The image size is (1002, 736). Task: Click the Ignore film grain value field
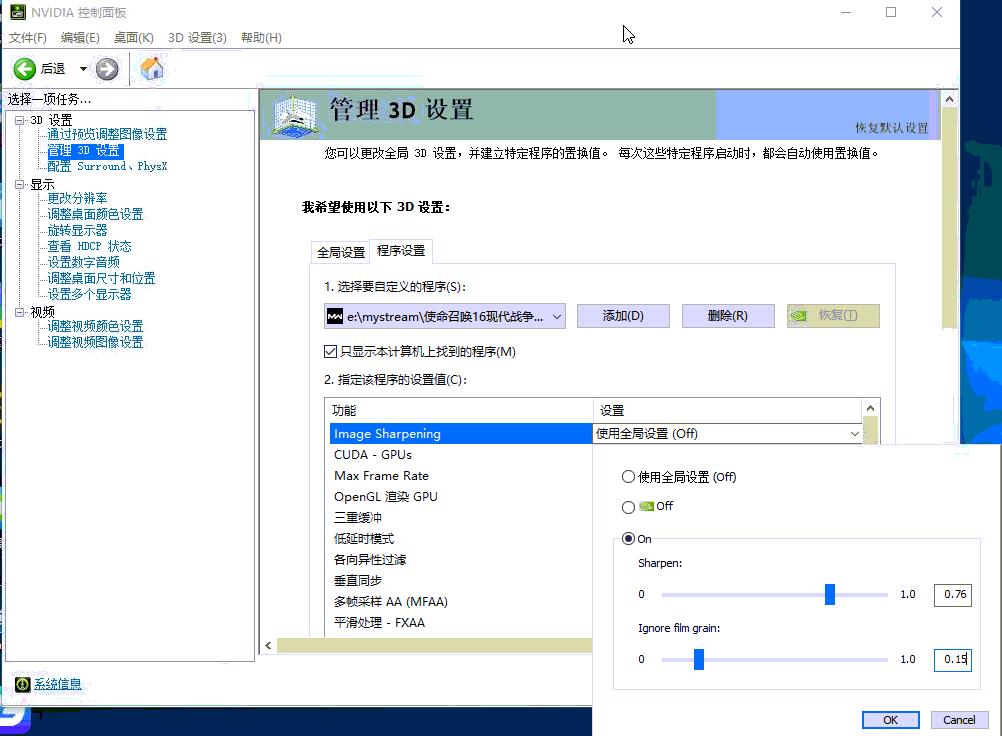953,659
